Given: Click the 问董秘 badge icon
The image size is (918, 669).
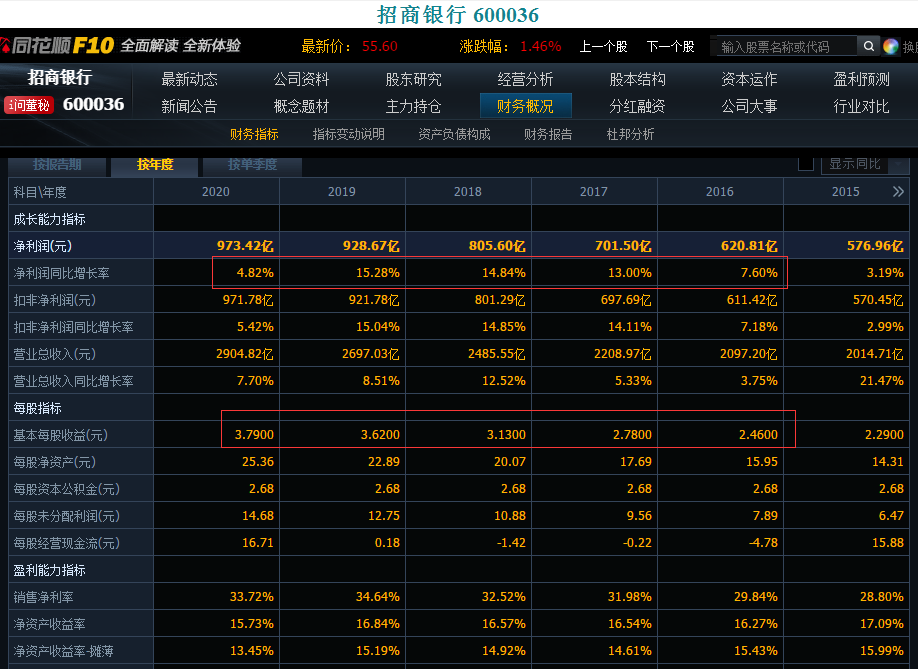Looking at the screenshot, I should [x=28, y=104].
